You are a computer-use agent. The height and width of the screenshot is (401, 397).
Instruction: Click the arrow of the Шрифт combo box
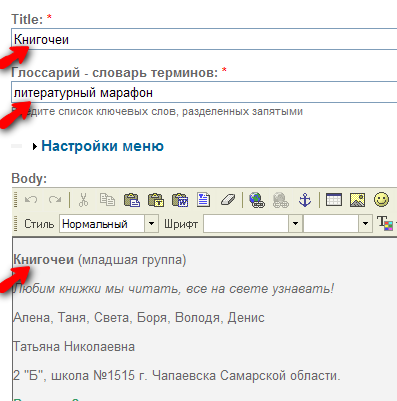click(295, 223)
